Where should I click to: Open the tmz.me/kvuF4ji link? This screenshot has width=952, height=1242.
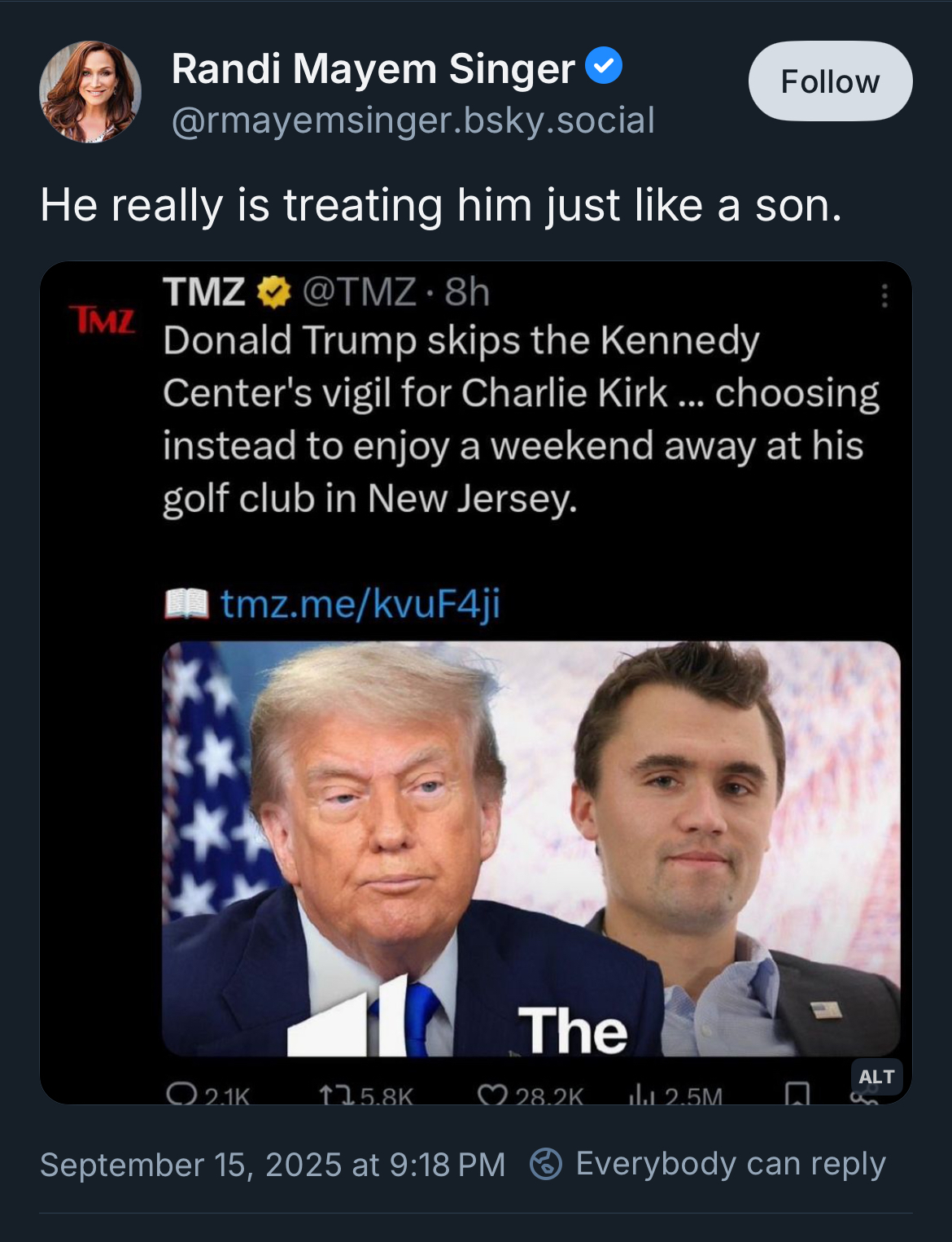pos(360,603)
